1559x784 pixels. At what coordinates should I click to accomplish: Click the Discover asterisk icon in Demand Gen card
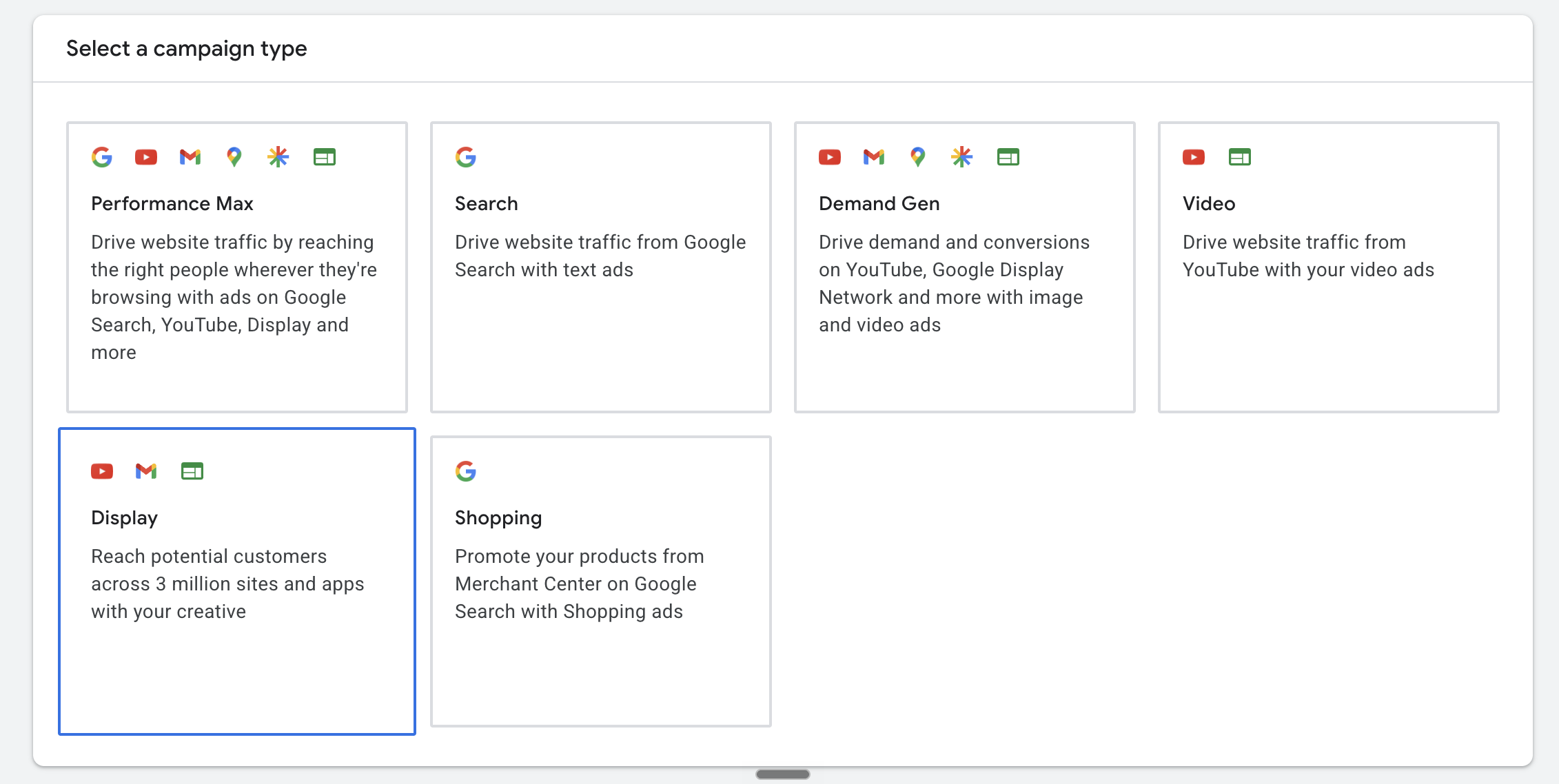962,157
